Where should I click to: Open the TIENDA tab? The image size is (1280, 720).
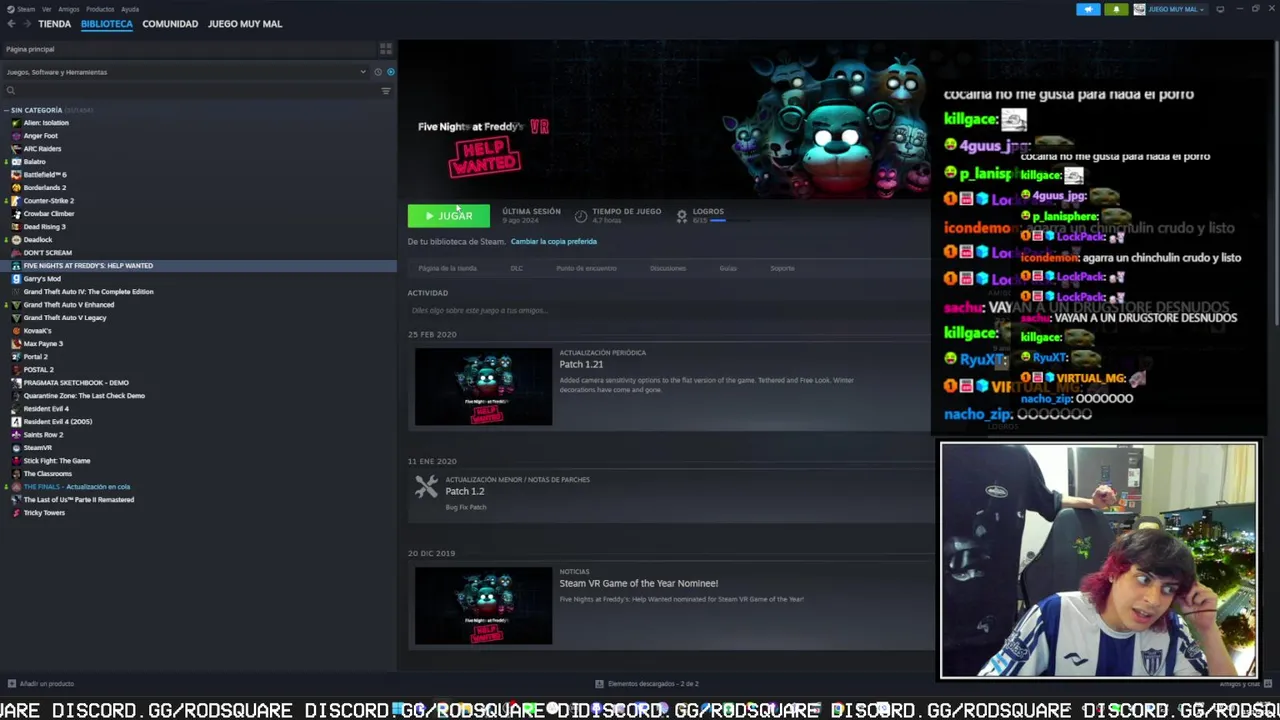[x=54, y=24]
